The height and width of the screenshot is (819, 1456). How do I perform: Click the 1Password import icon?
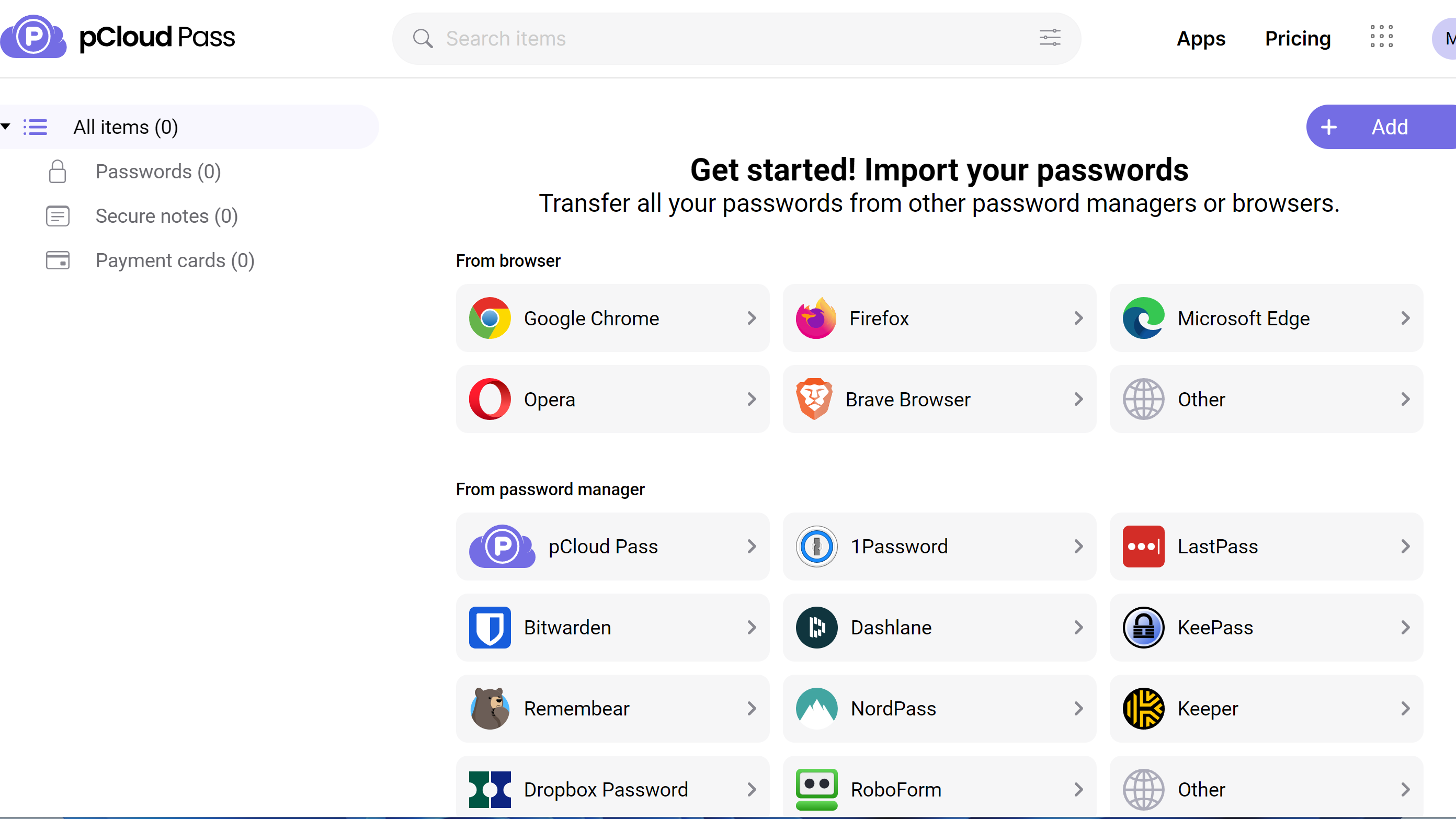pos(816,546)
